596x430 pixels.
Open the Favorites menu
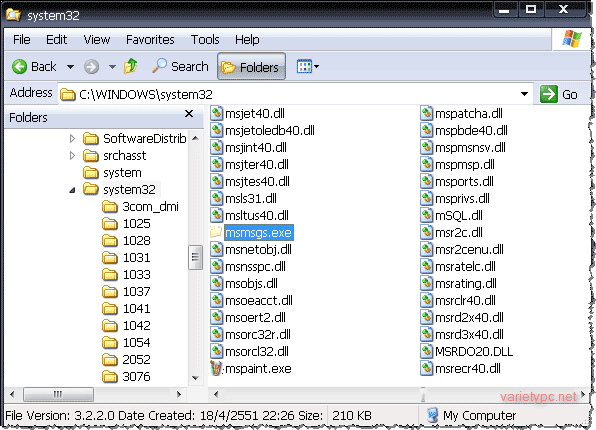[x=150, y=40]
